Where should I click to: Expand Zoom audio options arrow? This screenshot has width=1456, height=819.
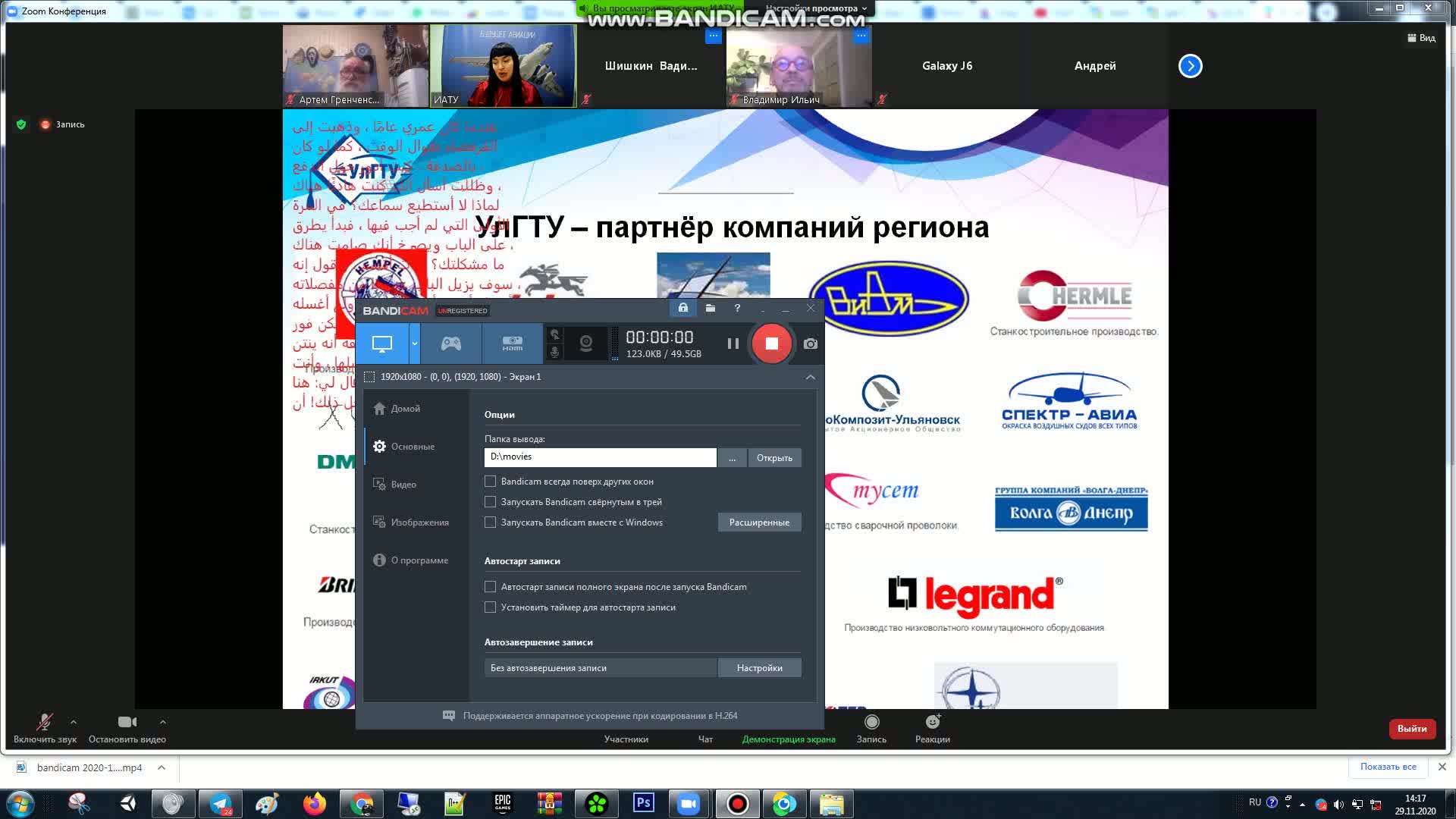tap(74, 722)
